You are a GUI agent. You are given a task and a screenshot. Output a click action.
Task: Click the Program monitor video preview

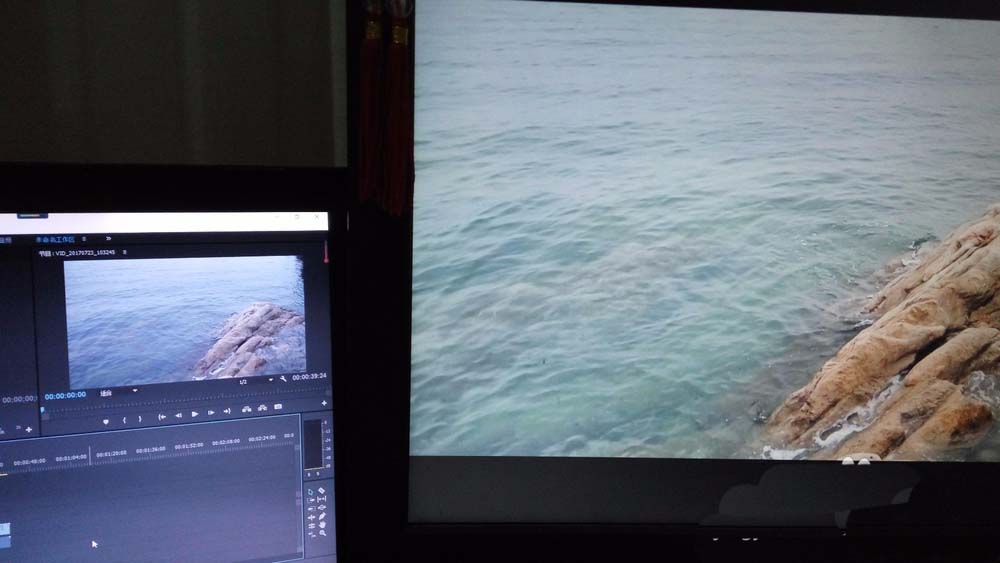(185, 320)
